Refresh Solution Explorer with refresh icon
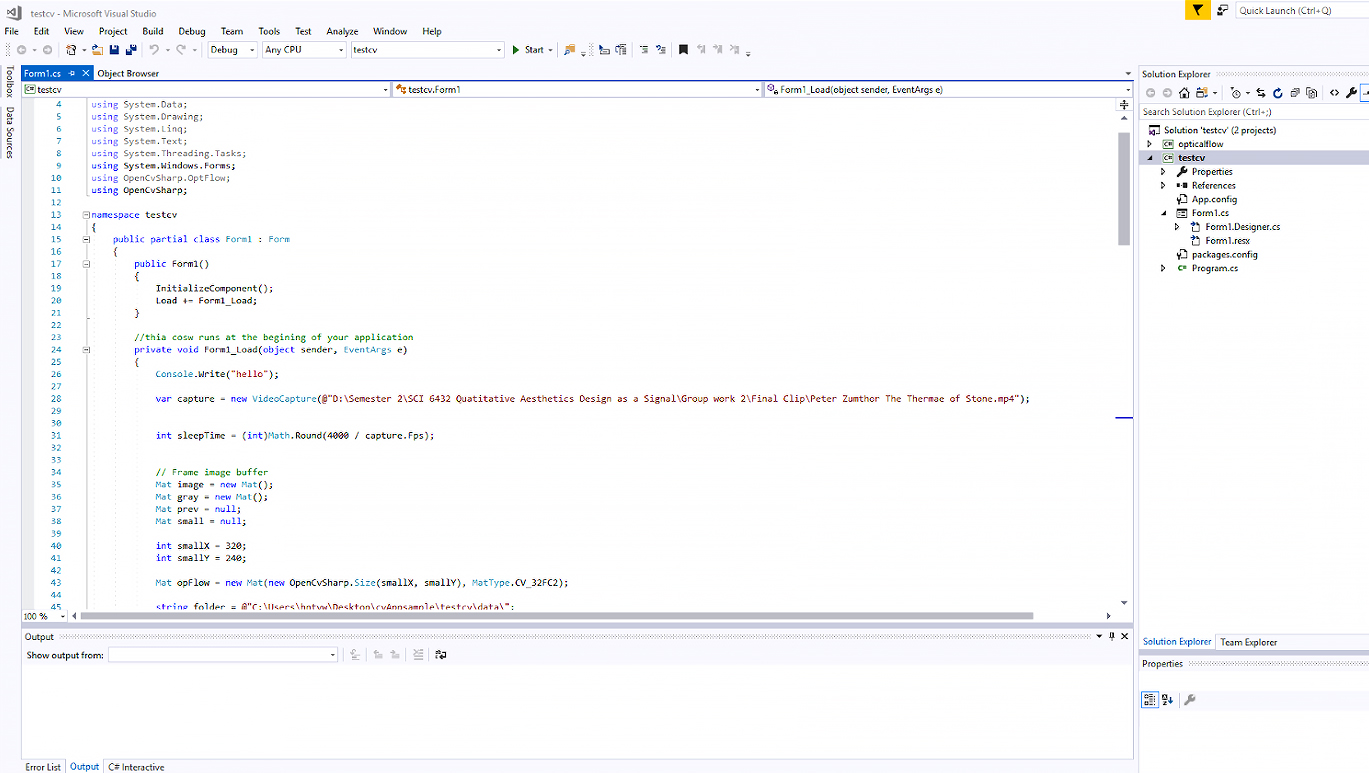The width and height of the screenshot is (1369, 773). tap(1278, 93)
